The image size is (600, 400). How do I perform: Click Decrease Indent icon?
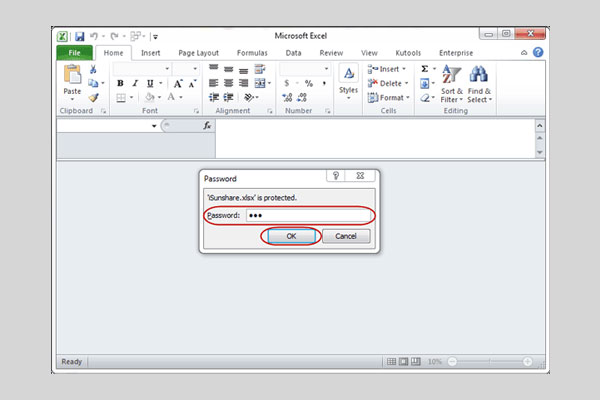[x=214, y=97]
